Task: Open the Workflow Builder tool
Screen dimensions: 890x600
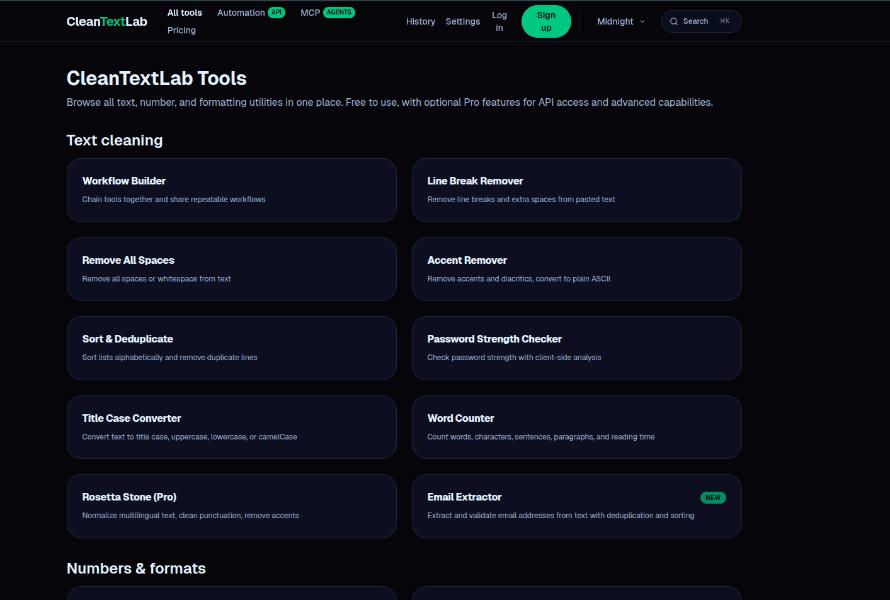Action: point(231,190)
